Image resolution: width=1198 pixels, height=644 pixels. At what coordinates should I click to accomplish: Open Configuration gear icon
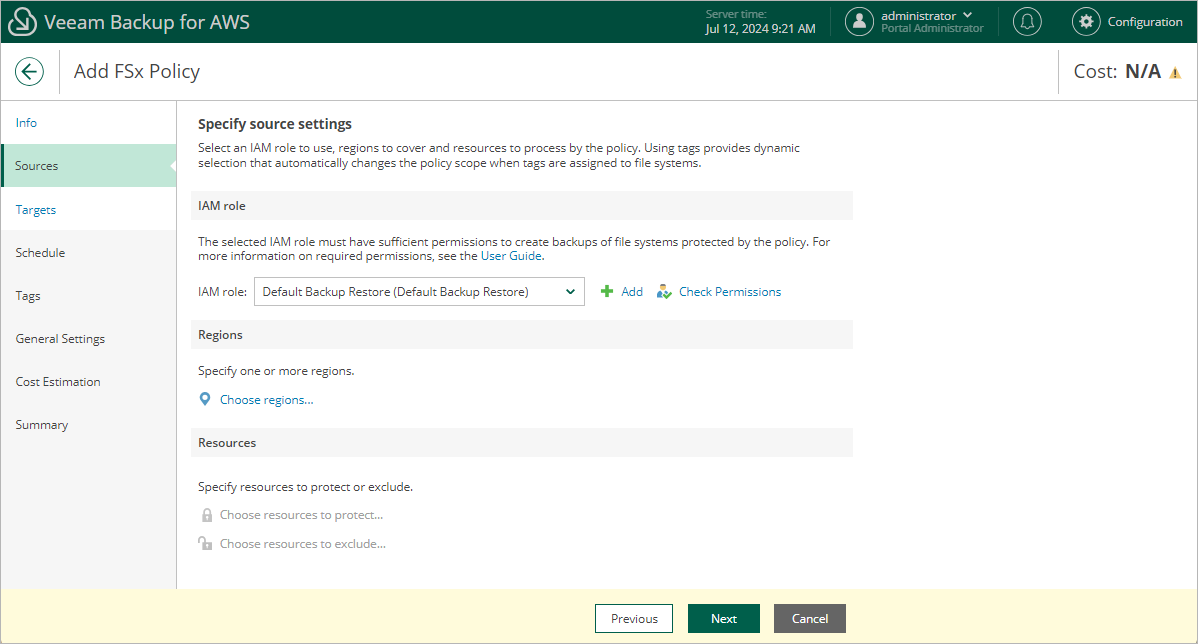(1086, 22)
